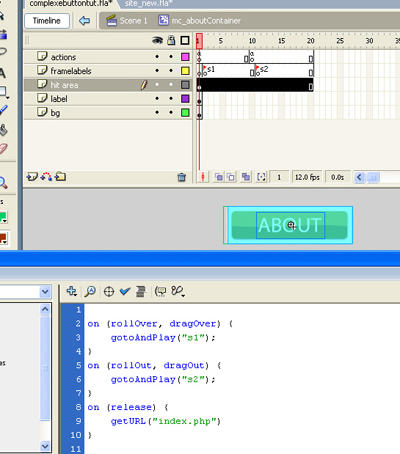Select the Lasso tool
This screenshot has width=400, height=454.
(x=3, y=52)
